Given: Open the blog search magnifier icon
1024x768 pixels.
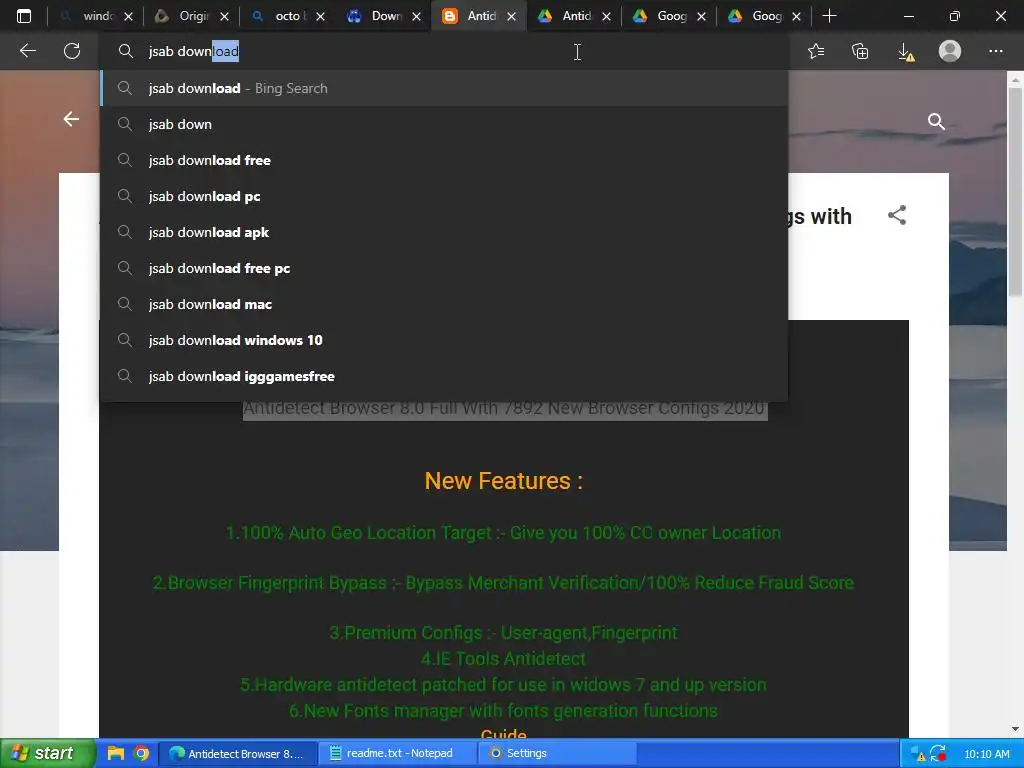Looking at the screenshot, I should click(x=936, y=121).
